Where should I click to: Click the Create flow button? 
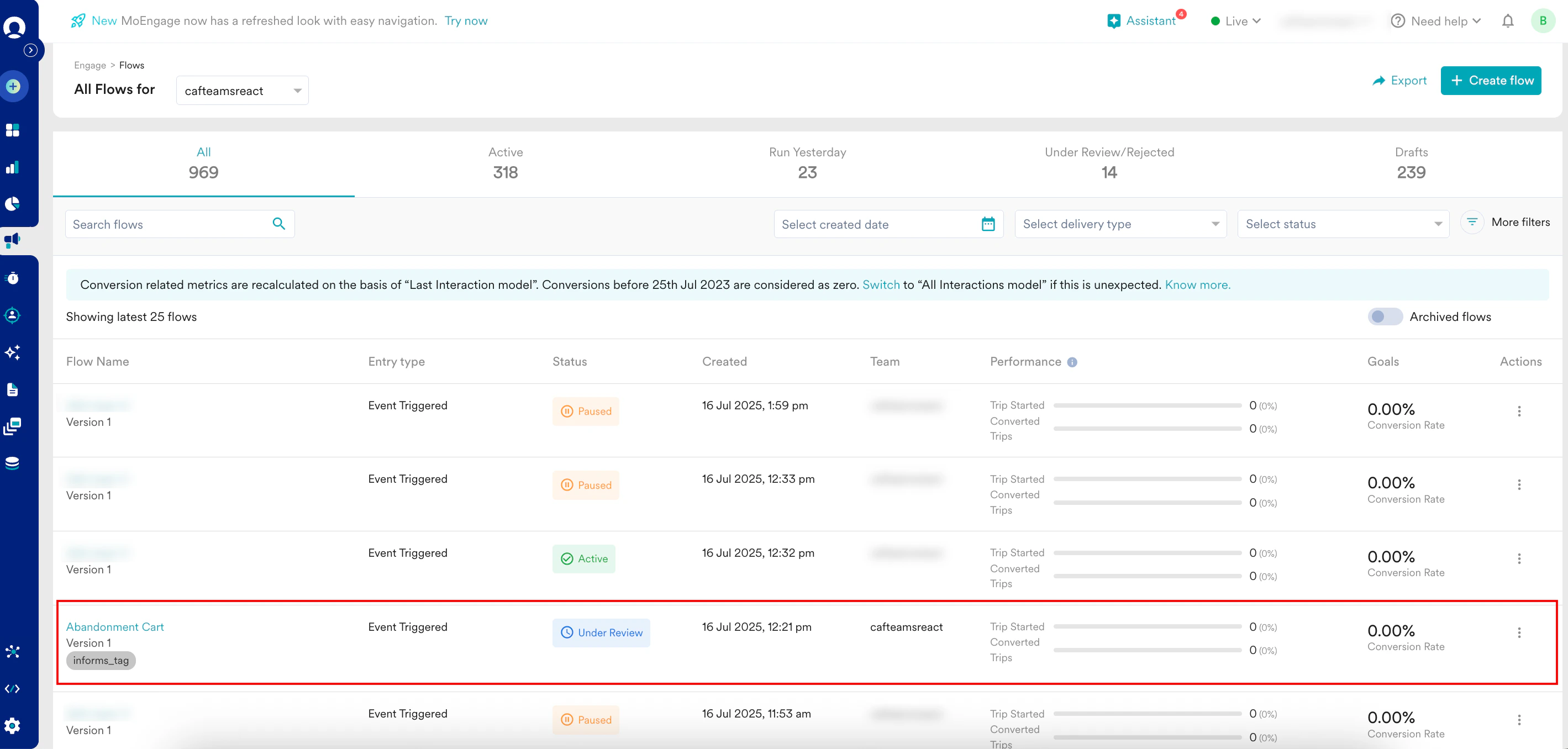coord(1490,80)
